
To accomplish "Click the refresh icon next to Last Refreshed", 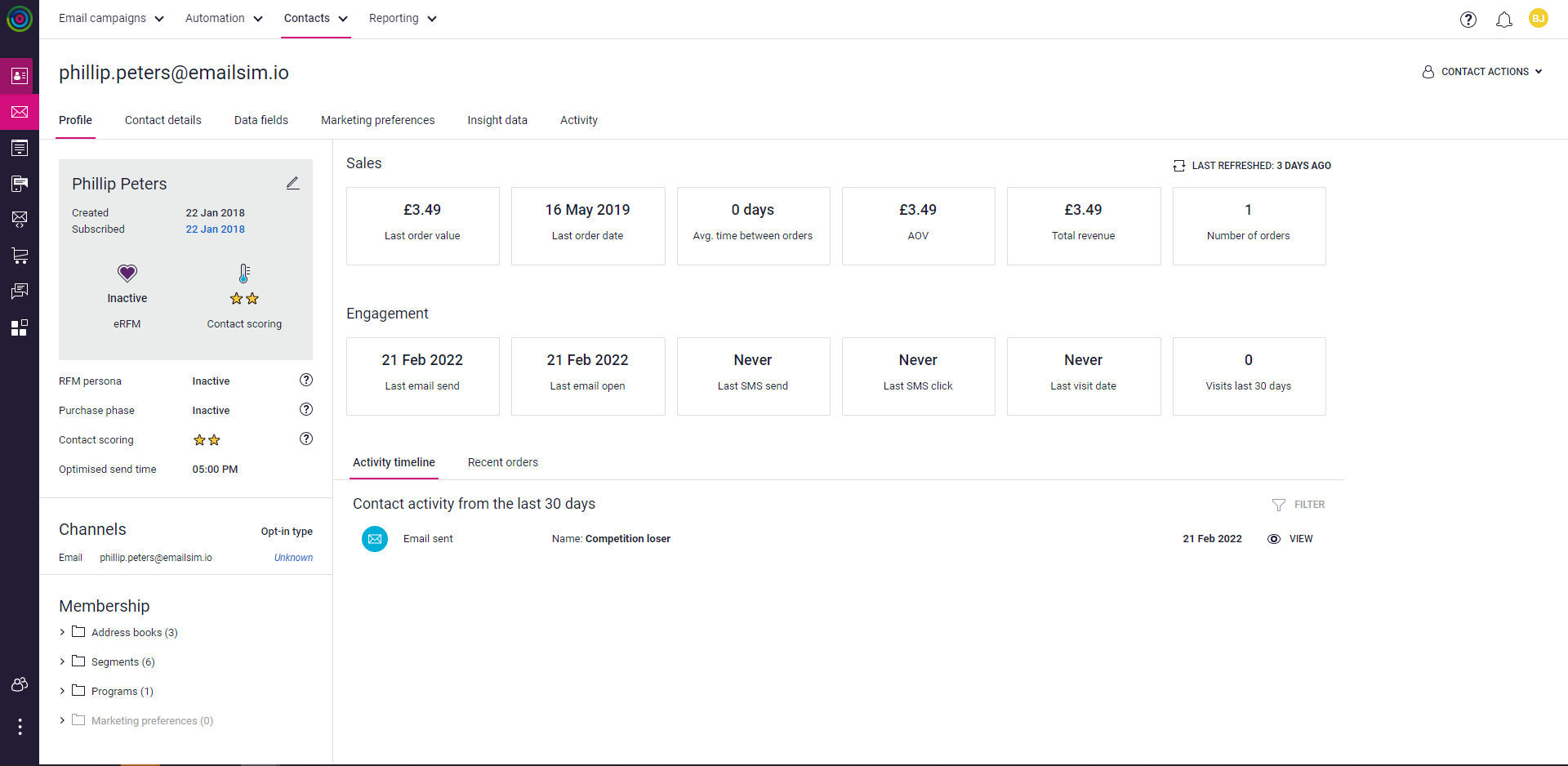I will (x=1178, y=165).
